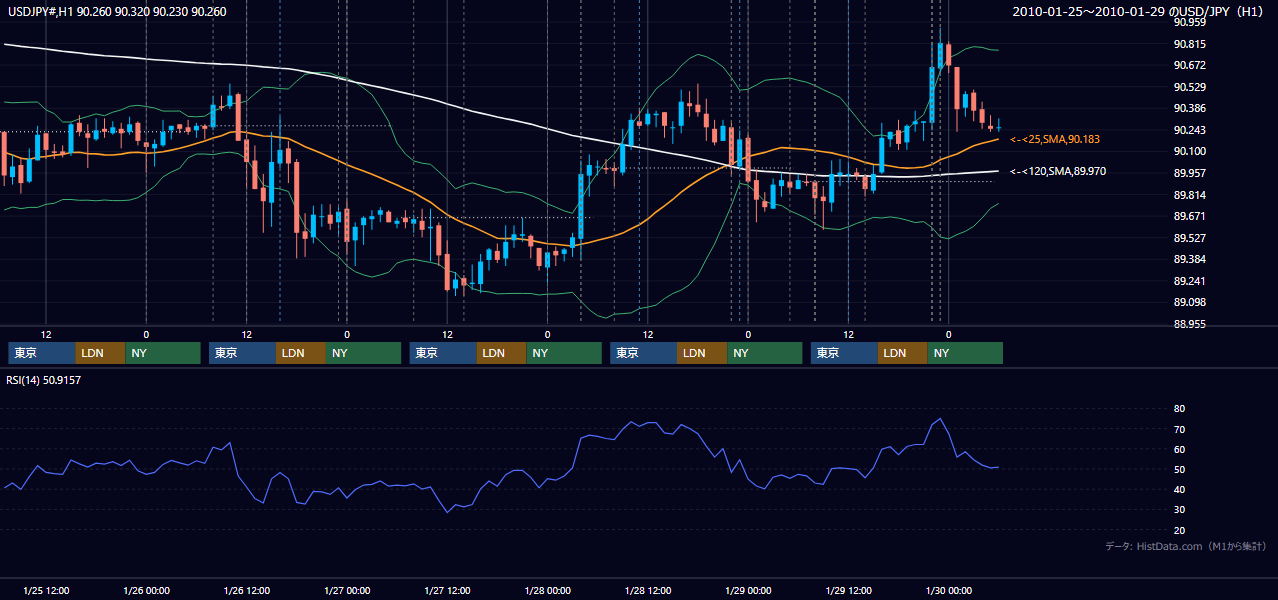Click the 89.384 price axis label

pyautogui.click(x=1190, y=259)
